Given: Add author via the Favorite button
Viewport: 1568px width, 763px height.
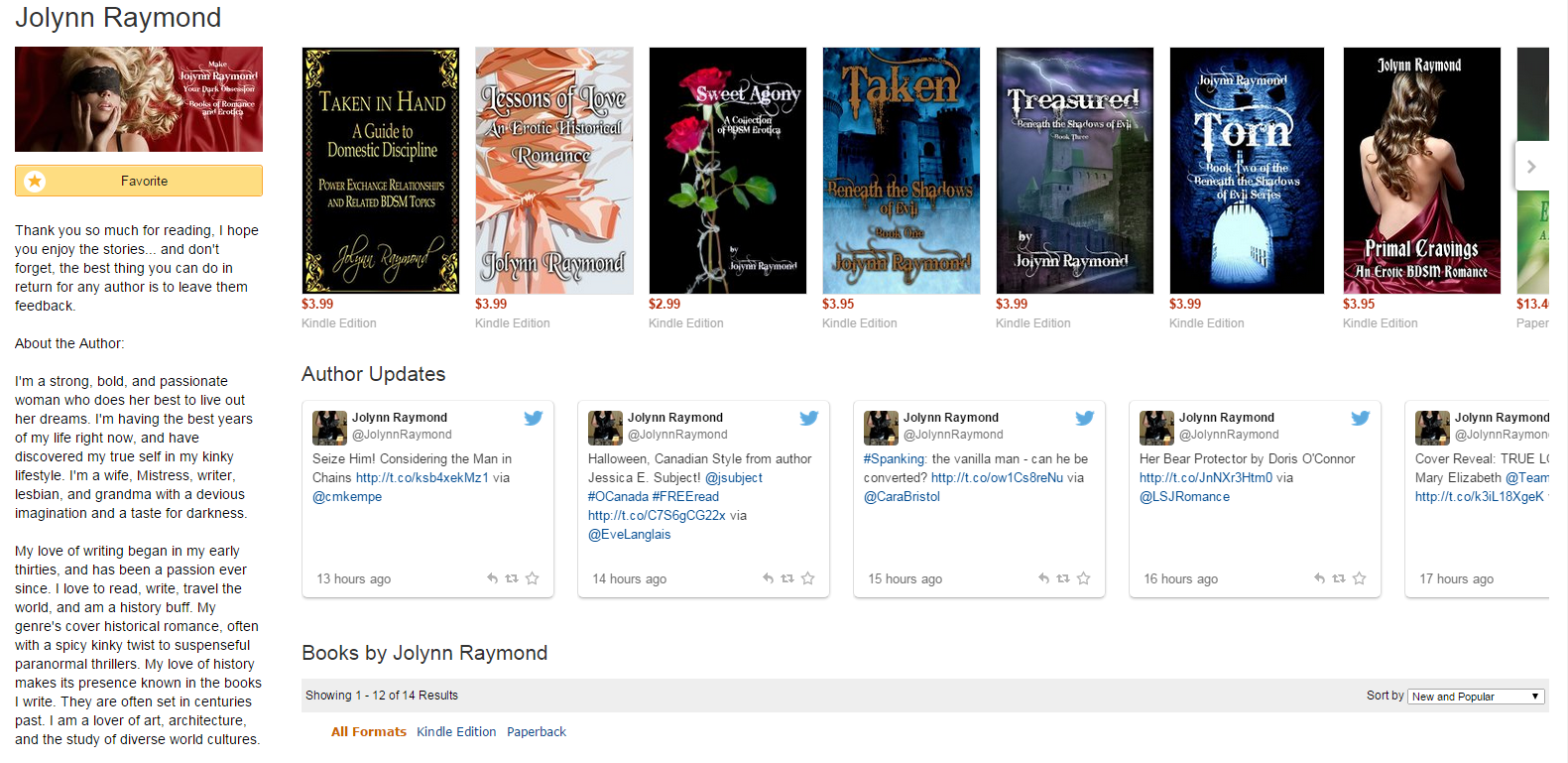Looking at the screenshot, I should [x=139, y=181].
